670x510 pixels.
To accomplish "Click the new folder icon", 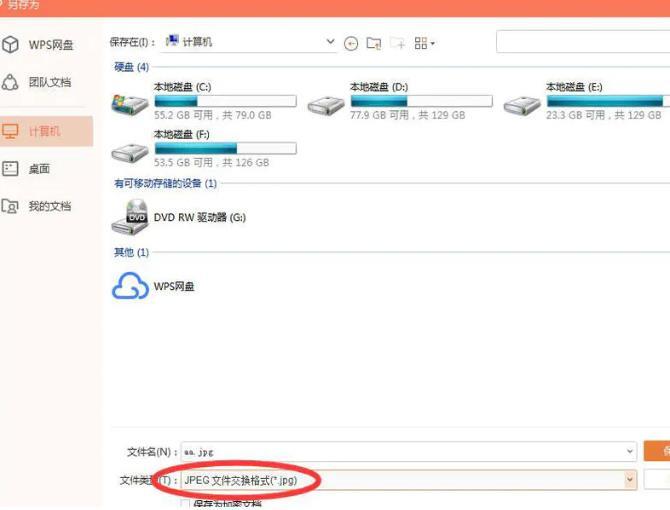I will point(397,43).
